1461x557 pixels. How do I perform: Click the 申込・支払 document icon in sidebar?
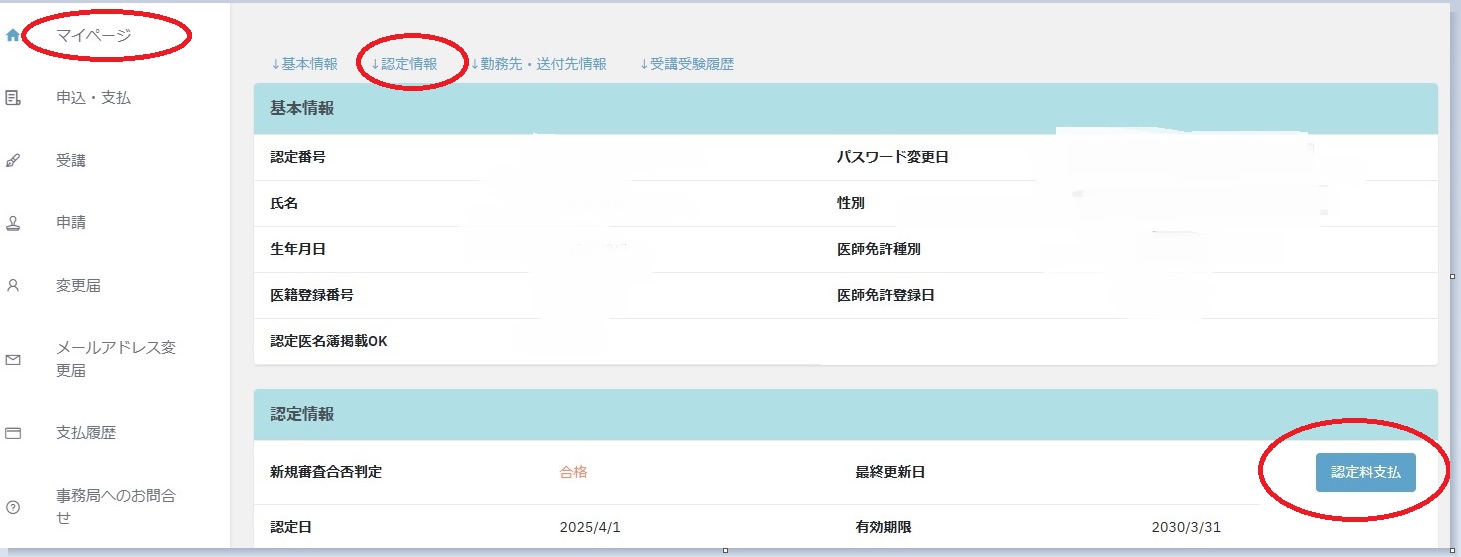[x=13, y=98]
